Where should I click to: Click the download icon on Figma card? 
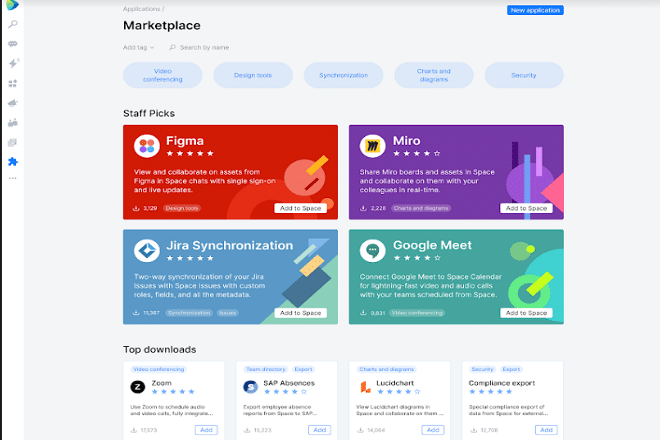tap(136, 208)
